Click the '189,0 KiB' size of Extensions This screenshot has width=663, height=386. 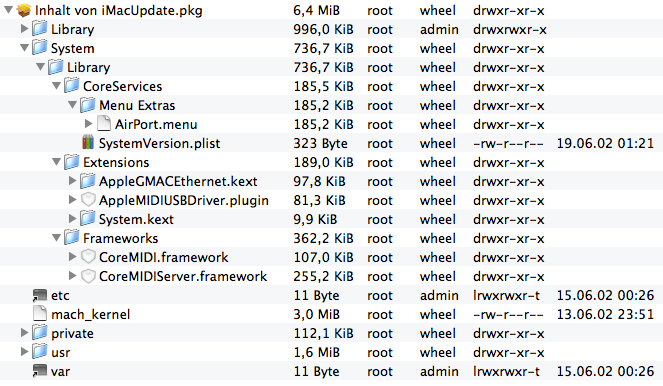tap(323, 162)
